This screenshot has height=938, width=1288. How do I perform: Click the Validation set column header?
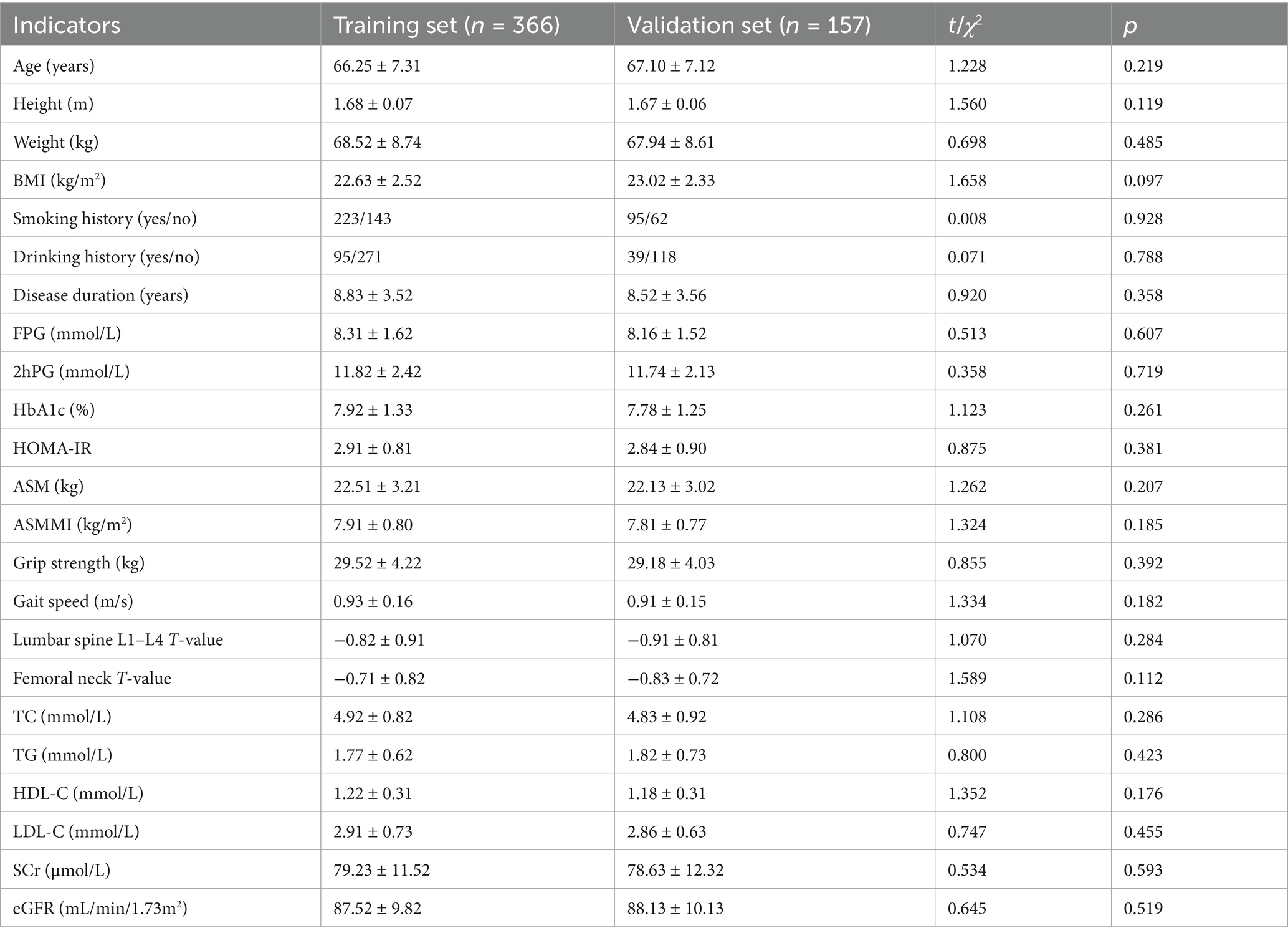click(x=748, y=25)
